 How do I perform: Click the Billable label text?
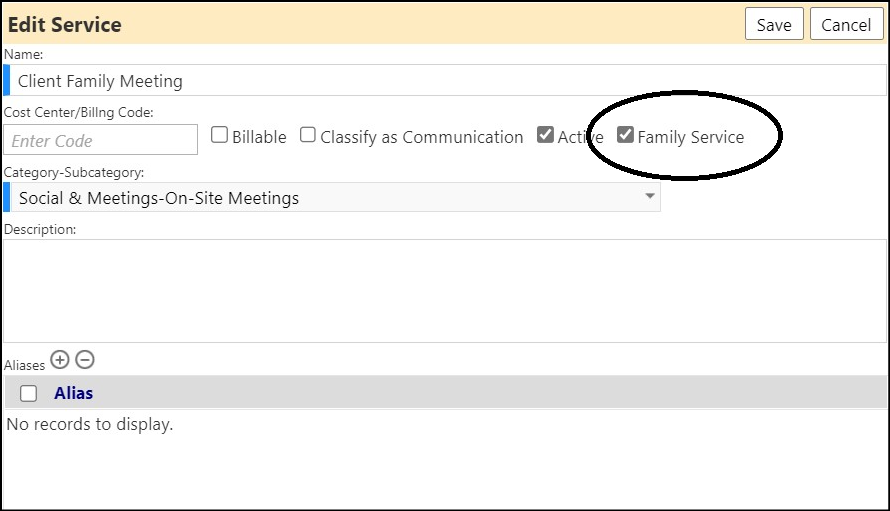[x=259, y=137]
